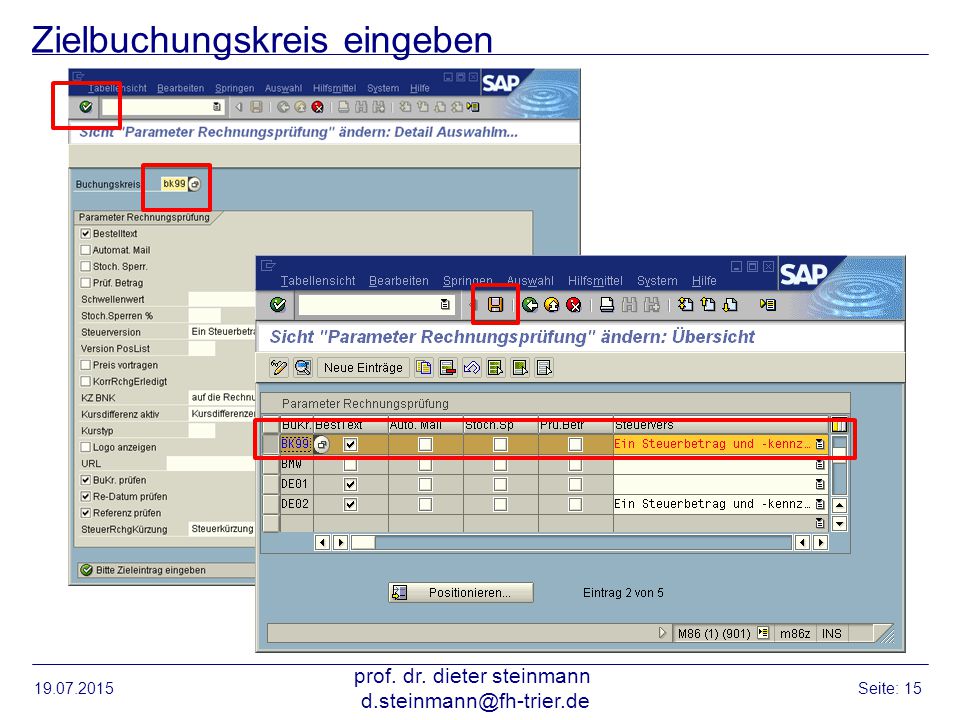Screen dimensions: 960x720
Task: Open Tabellensicht menu in Übersicht window
Action: tap(318, 280)
